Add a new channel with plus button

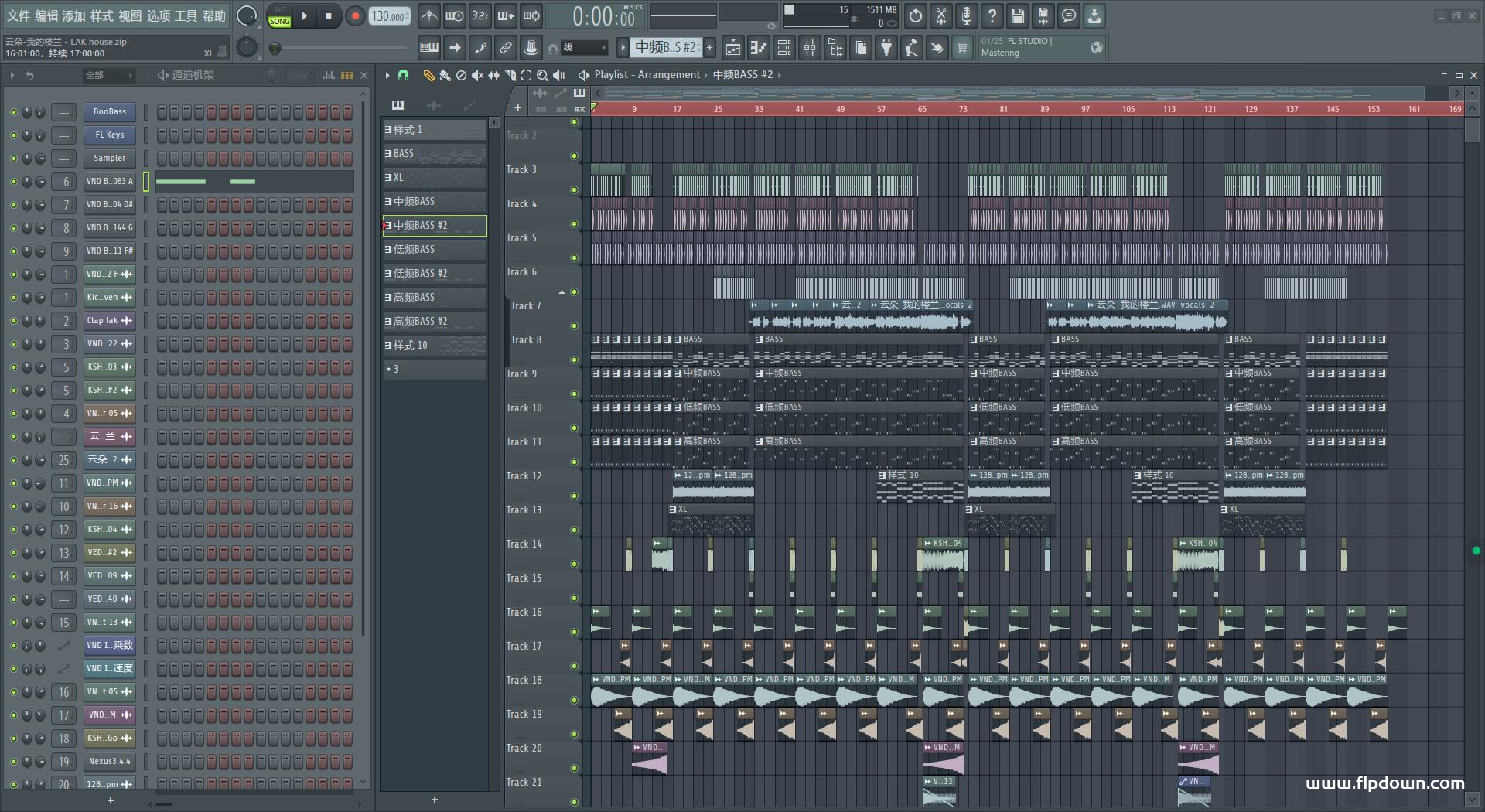click(x=110, y=800)
